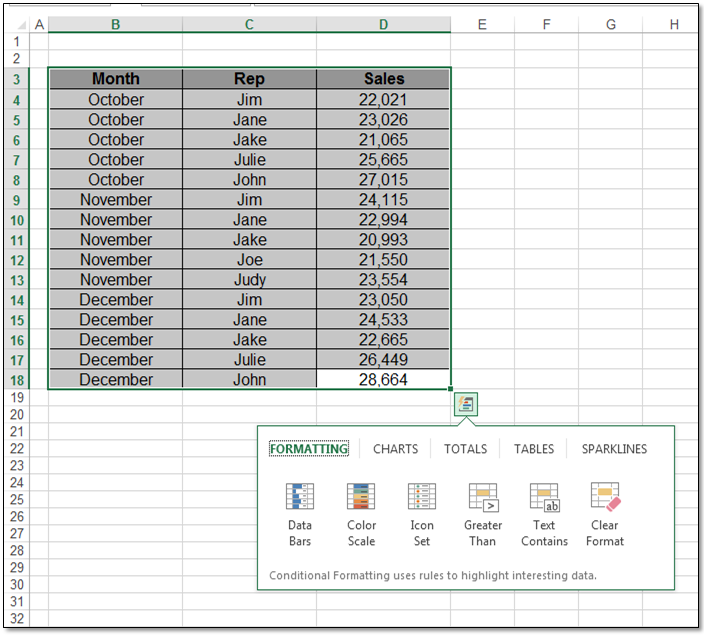Click December cell in row 17
The height and width of the screenshot is (636, 704).
[115, 359]
